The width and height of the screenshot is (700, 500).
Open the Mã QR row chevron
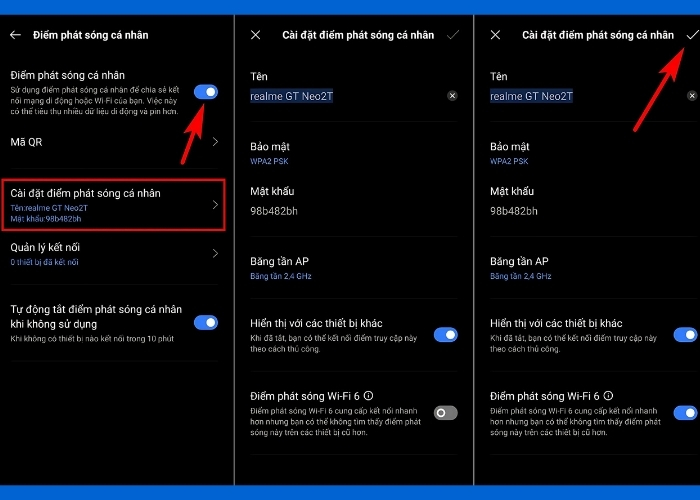(214, 142)
